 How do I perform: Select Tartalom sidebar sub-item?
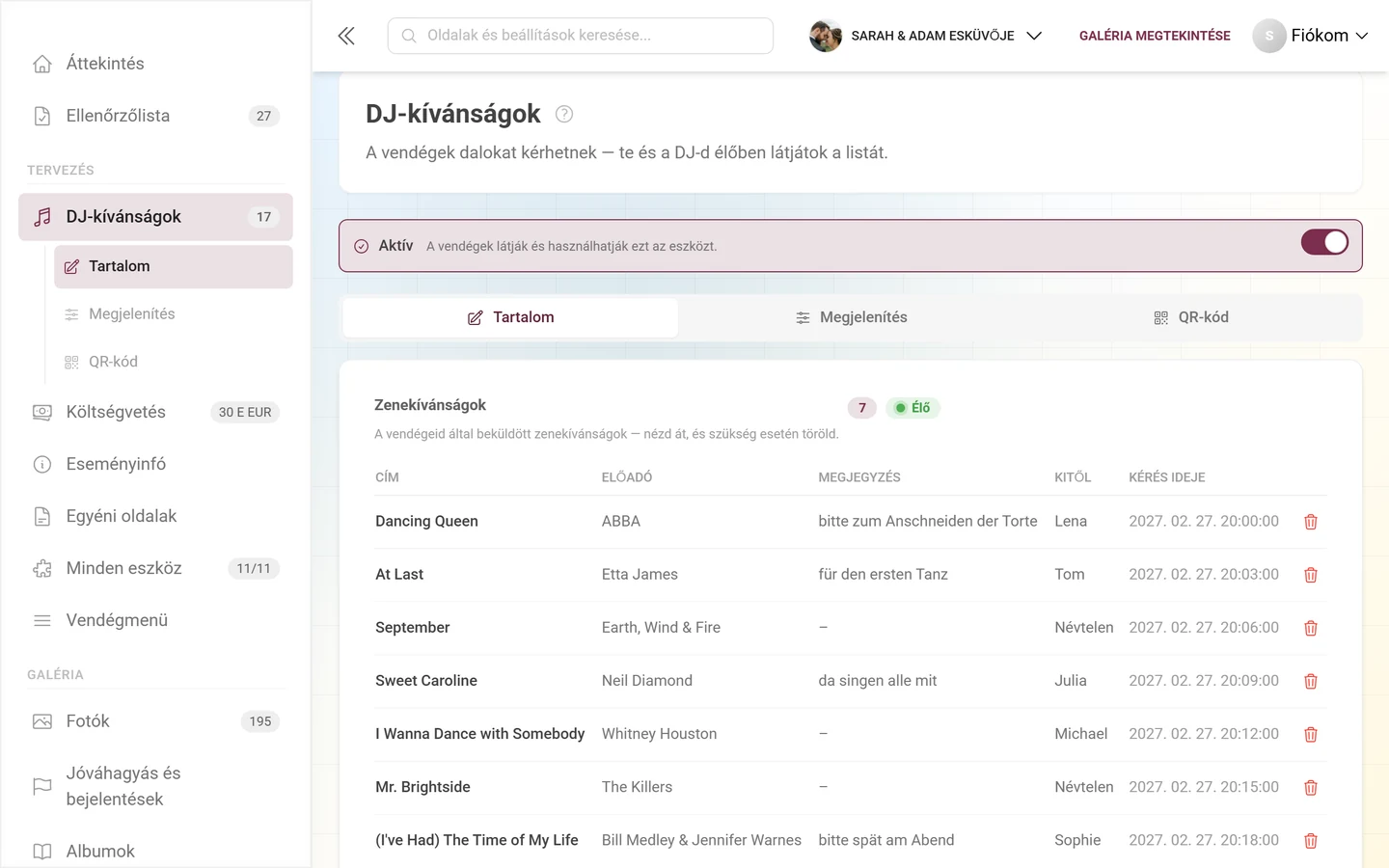174,266
